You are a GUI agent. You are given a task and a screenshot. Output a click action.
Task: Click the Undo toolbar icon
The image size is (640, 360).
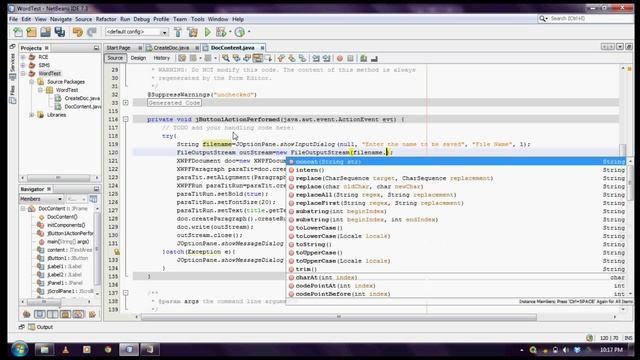point(78,32)
